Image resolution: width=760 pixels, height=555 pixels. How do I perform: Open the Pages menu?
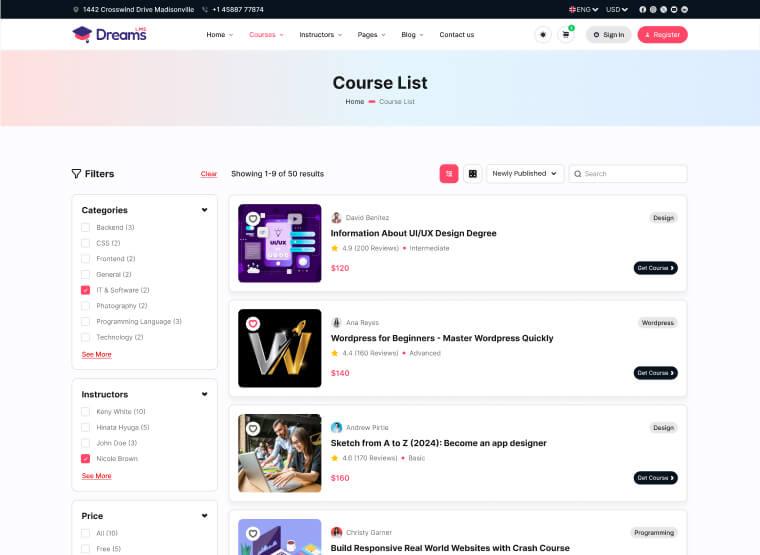[371, 35]
